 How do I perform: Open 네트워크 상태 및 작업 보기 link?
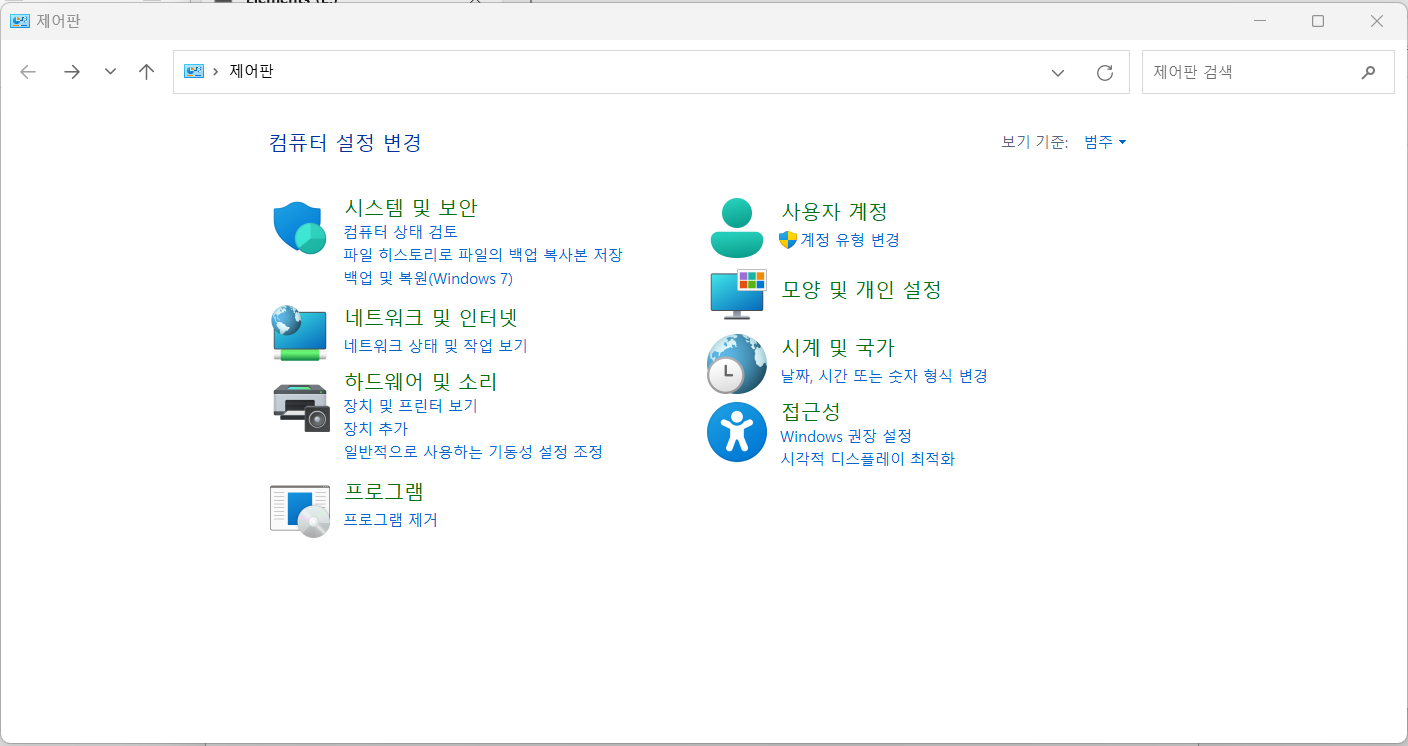coord(435,346)
